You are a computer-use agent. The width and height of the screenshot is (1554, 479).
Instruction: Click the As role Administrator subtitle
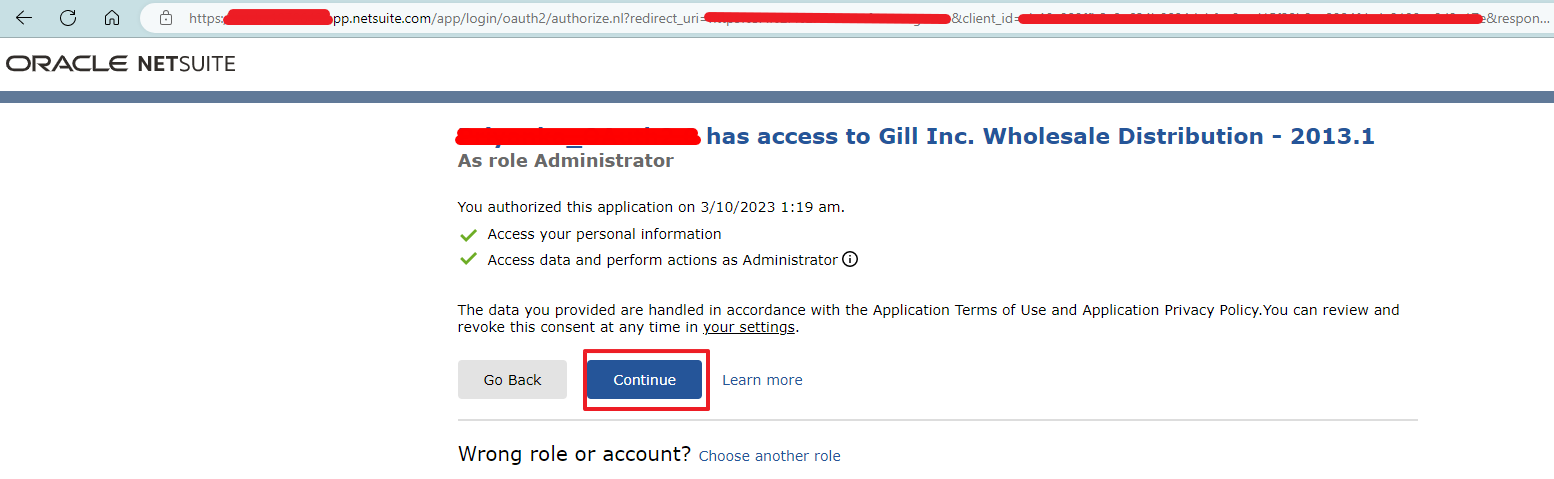565,161
